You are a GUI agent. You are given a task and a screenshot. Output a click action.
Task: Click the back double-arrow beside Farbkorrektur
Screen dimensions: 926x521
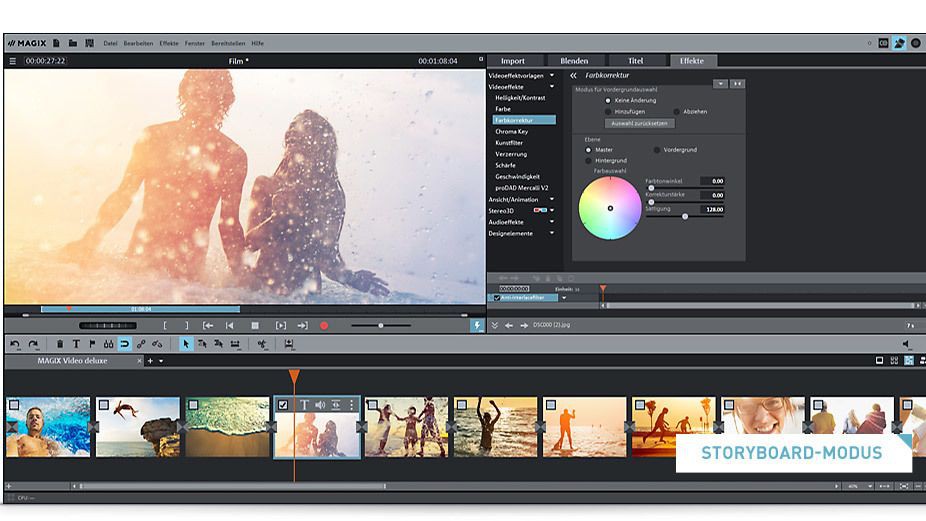574,76
